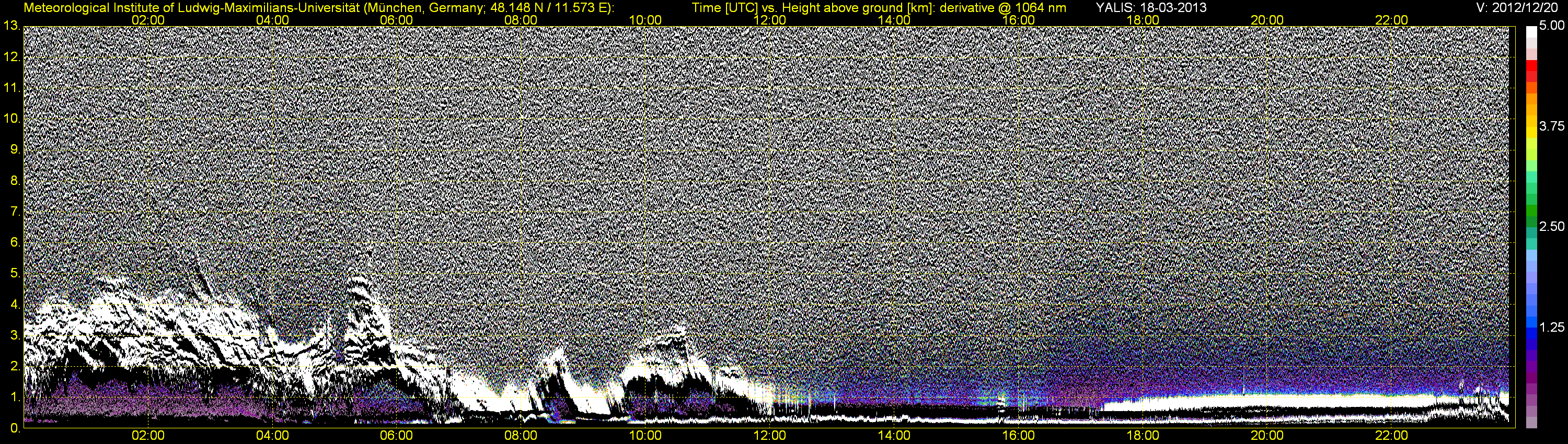Click the 1.25 value on the color scale
The height and width of the screenshot is (444, 1568).
coord(1552,327)
